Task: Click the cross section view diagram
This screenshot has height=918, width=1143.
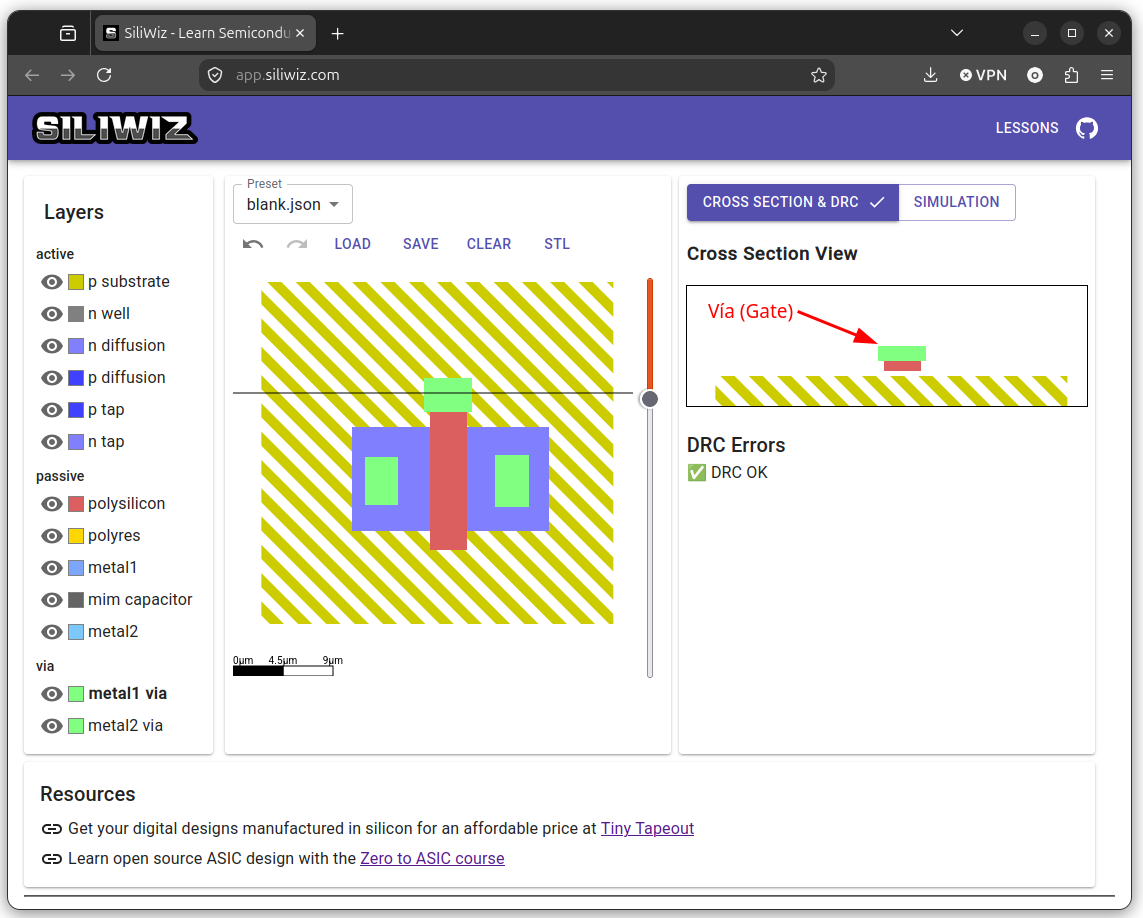Action: (887, 346)
